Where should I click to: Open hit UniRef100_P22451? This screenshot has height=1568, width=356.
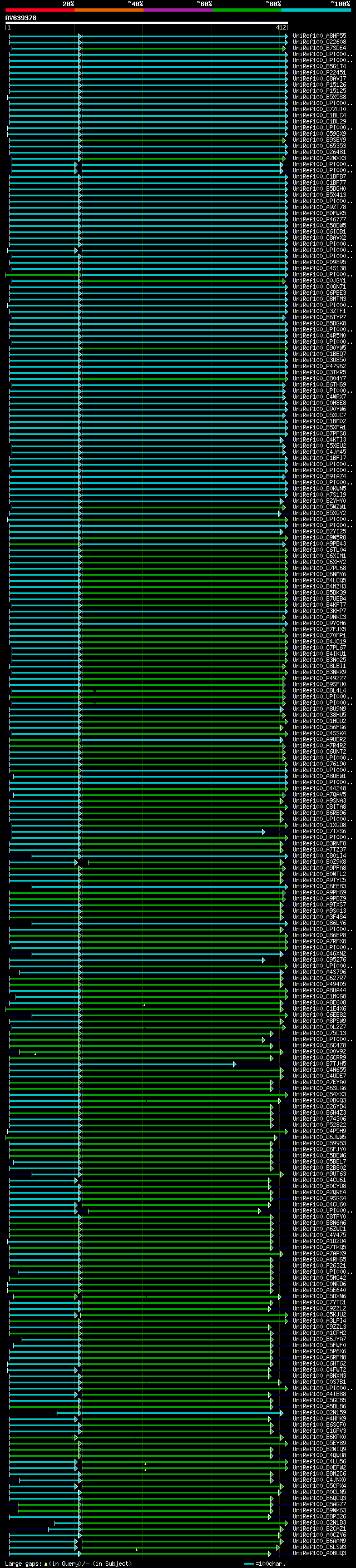pos(319,72)
